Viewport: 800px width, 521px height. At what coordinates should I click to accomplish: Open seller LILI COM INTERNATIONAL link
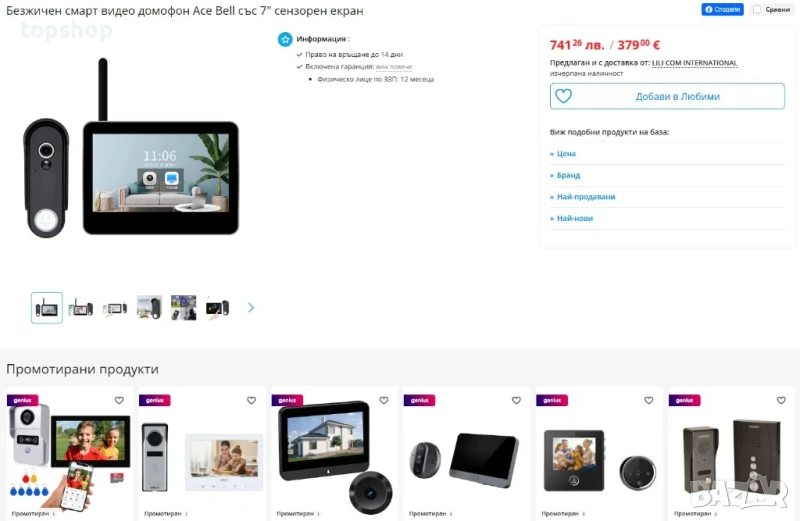[x=694, y=63]
